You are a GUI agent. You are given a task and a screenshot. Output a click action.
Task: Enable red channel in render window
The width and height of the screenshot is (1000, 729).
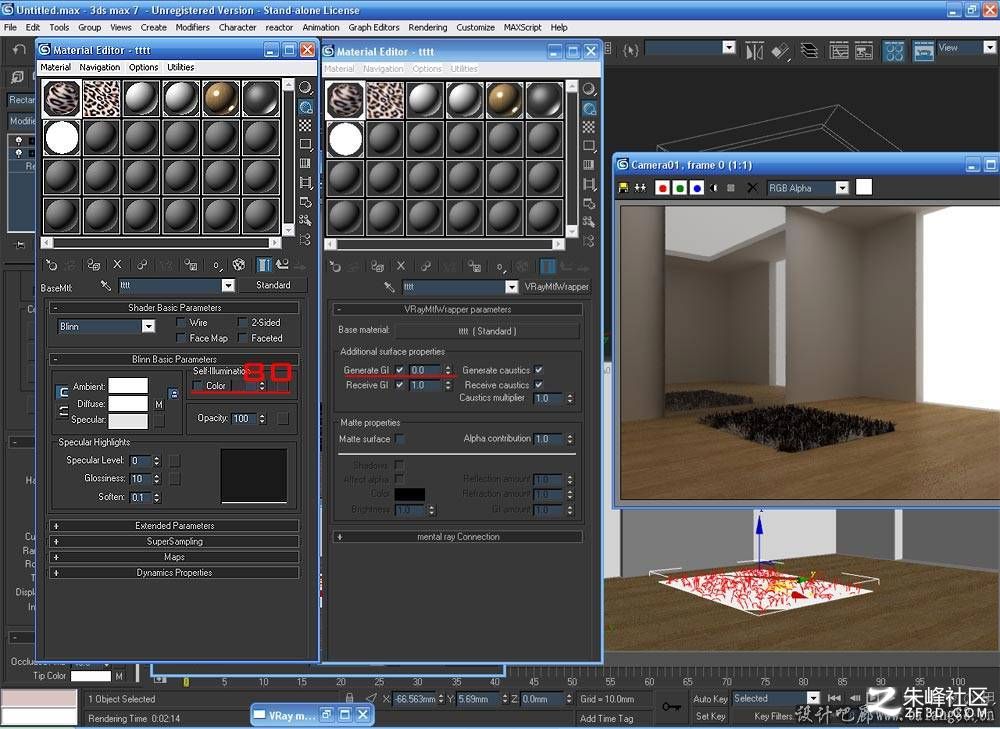tap(663, 188)
